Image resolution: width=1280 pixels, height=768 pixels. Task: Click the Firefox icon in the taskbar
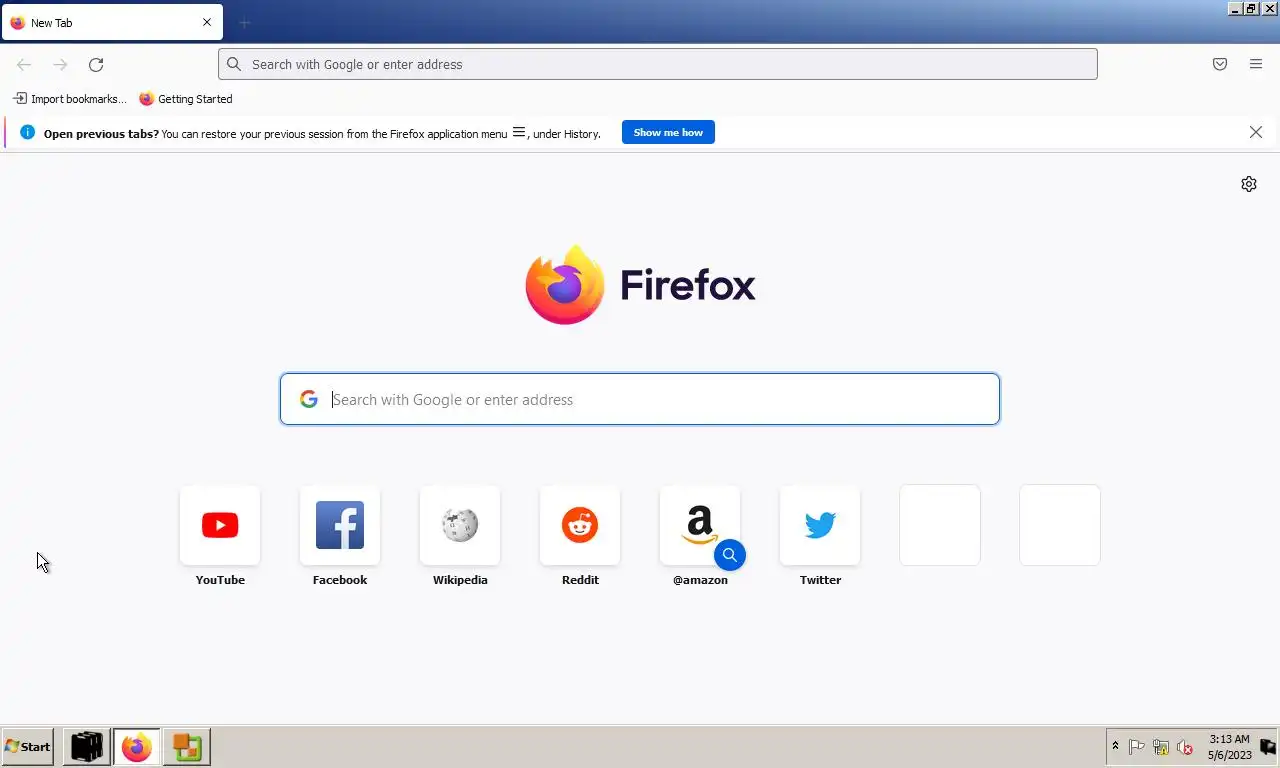click(x=137, y=747)
